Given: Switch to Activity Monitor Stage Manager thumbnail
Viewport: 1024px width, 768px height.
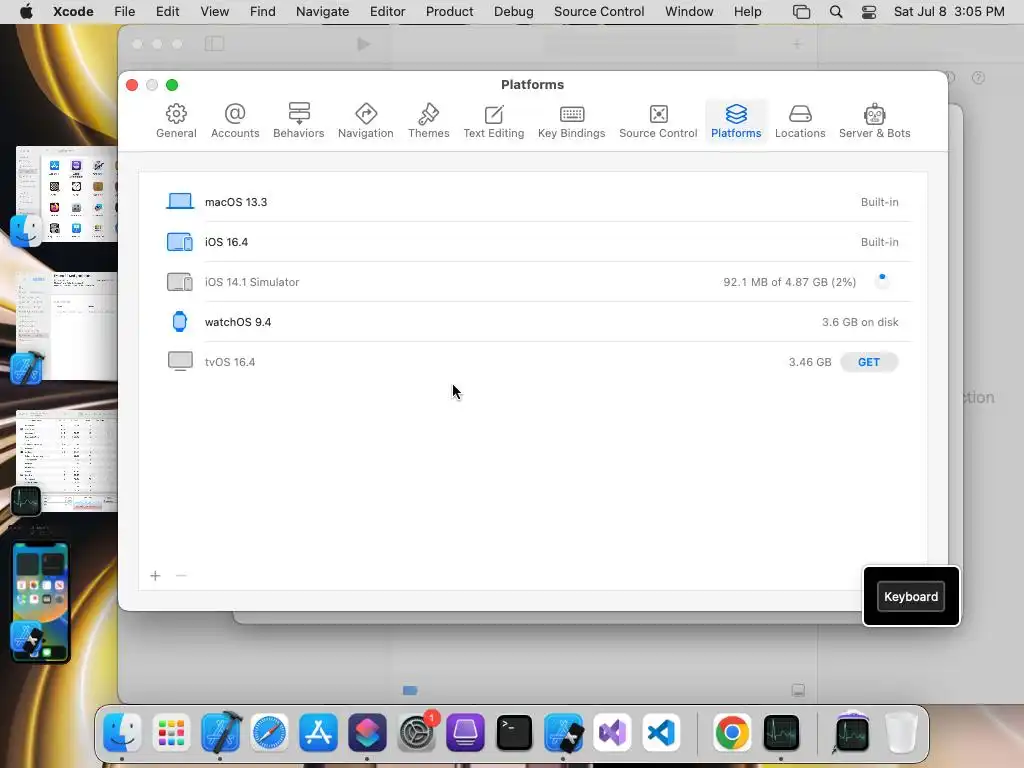Looking at the screenshot, I should point(65,461).
